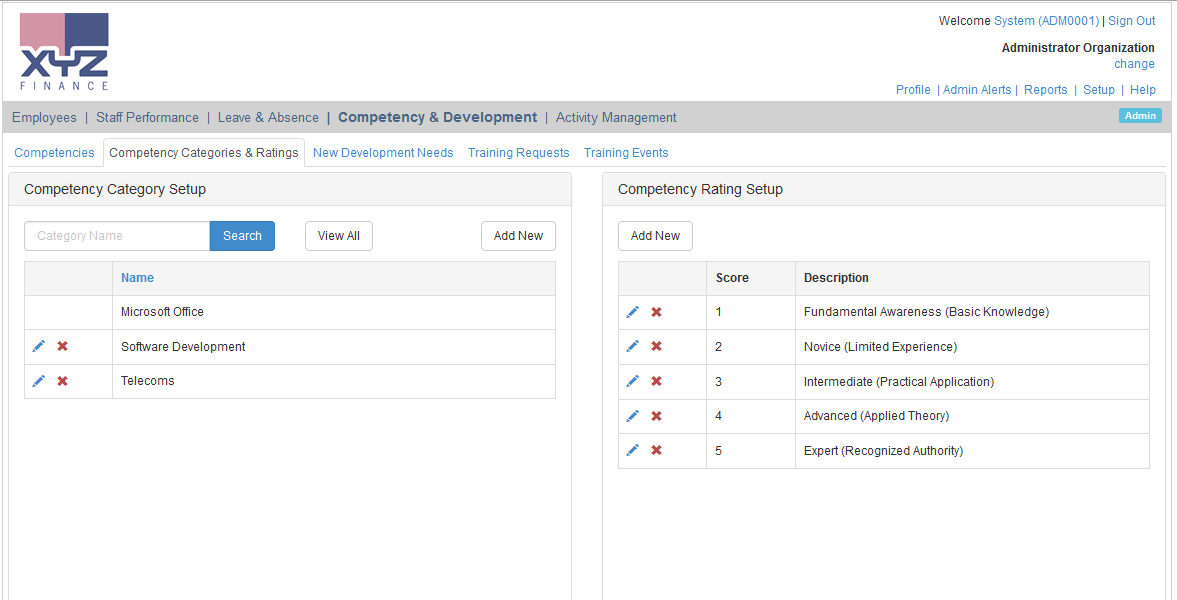Image resolution: width=1177 pixels, height=600 pixels.
Task: Edit the Telecoms category
Action: (39, 381)
